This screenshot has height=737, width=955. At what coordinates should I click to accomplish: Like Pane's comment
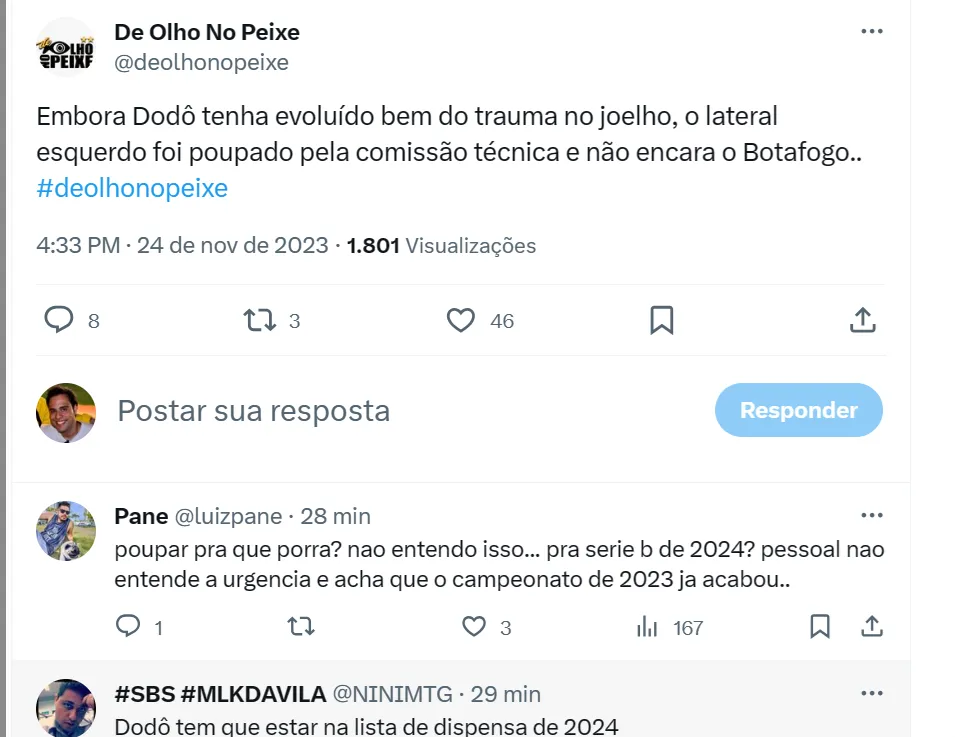474,627
